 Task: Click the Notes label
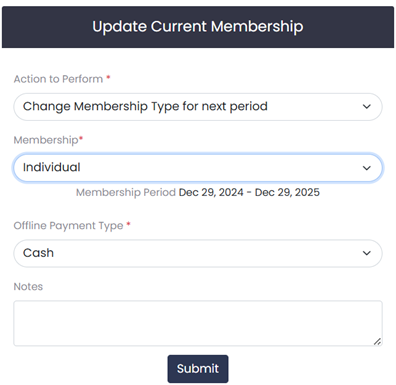coord(28,287)
